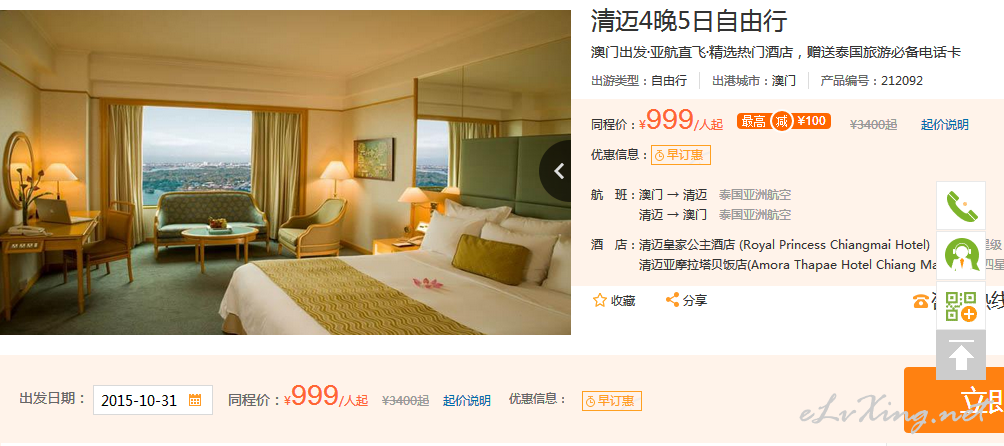Click the orange 立即 booking button
Screen dimensions: 1004x446
(954, 400)
